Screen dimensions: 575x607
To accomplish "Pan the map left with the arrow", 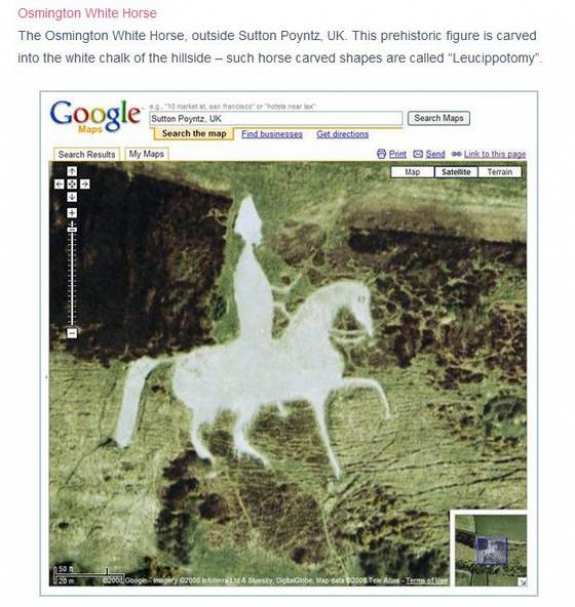I will [59, 184].
